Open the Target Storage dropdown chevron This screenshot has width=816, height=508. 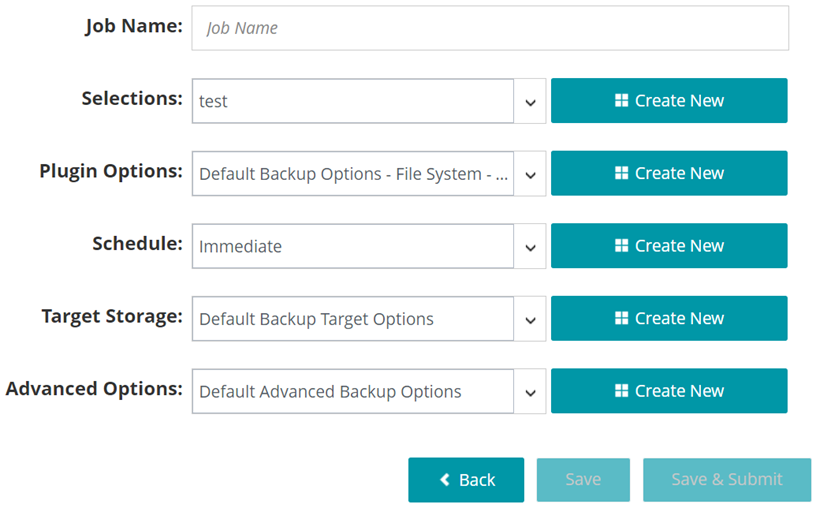(530, 319)
